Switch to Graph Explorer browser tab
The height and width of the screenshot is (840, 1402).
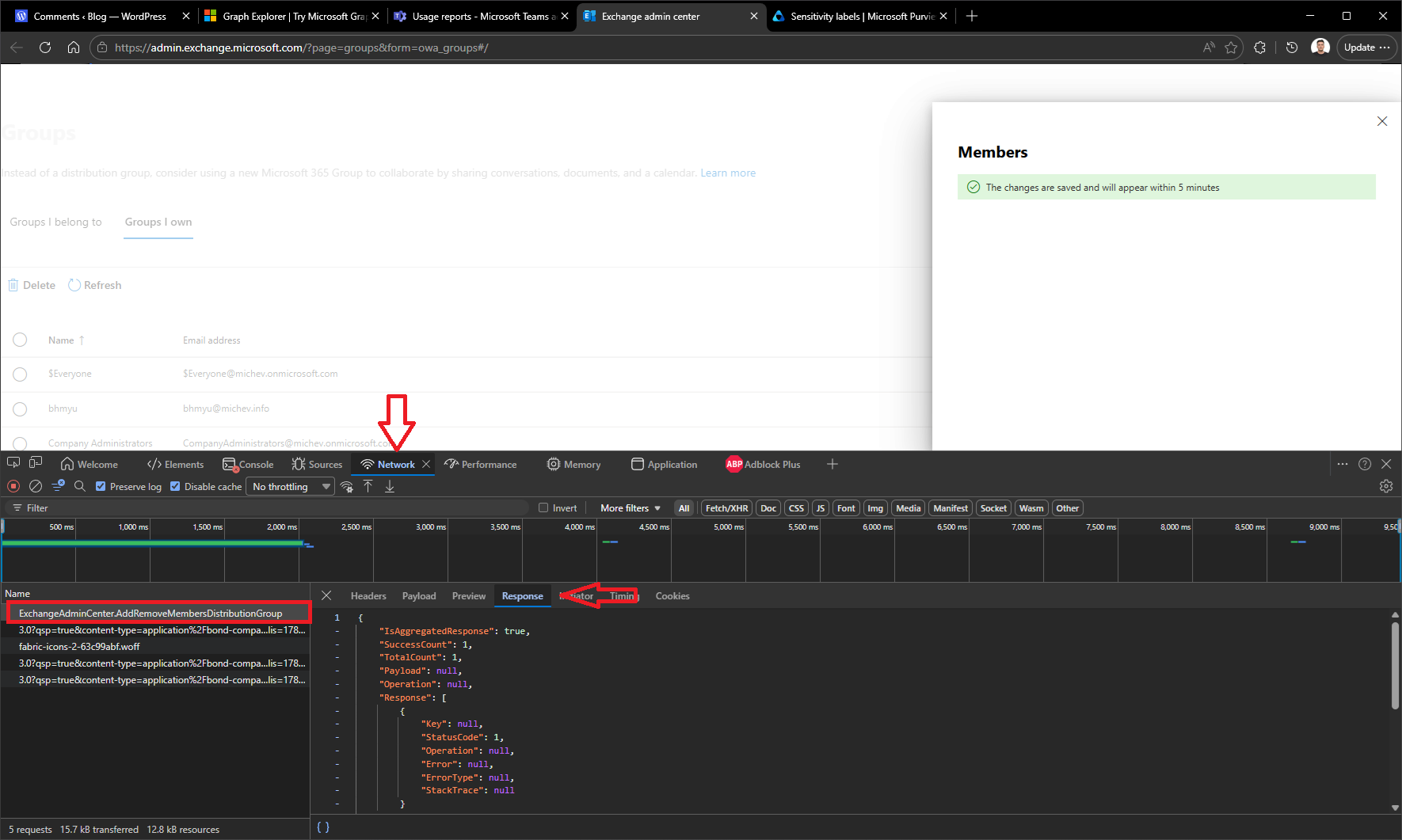pos(292,16)
